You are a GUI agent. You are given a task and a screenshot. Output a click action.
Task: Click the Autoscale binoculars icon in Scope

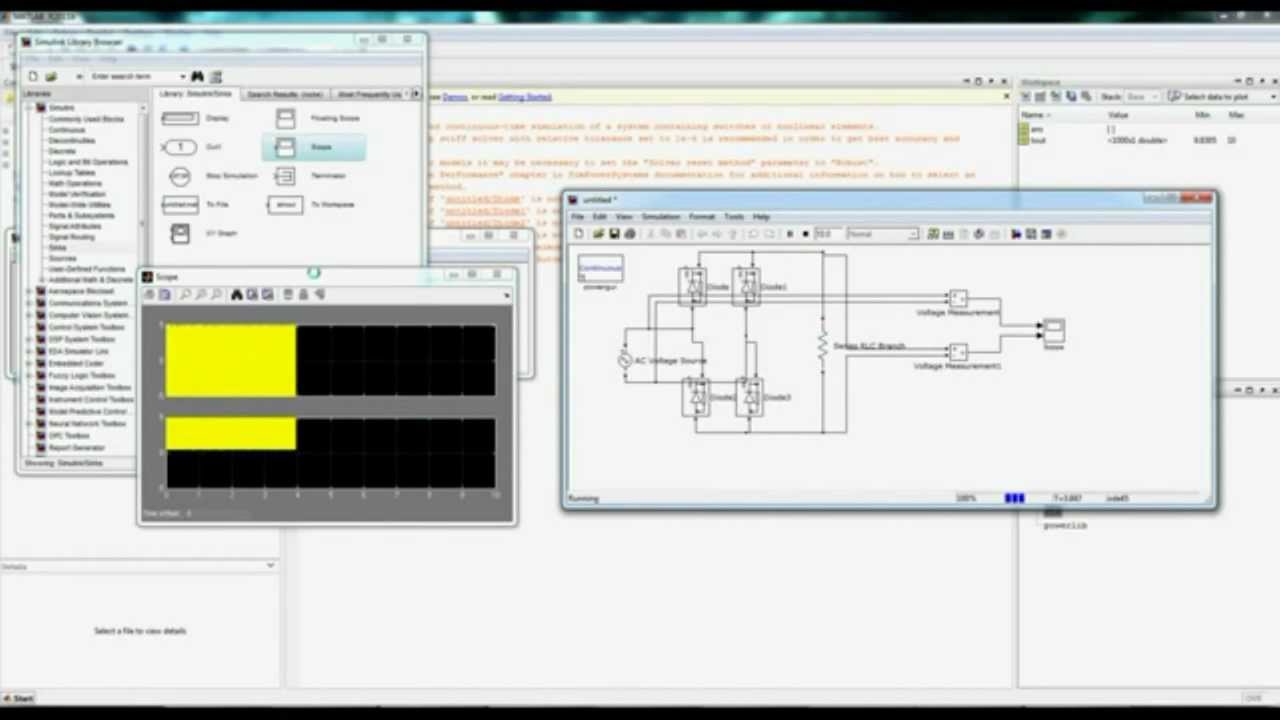point(236,294)
